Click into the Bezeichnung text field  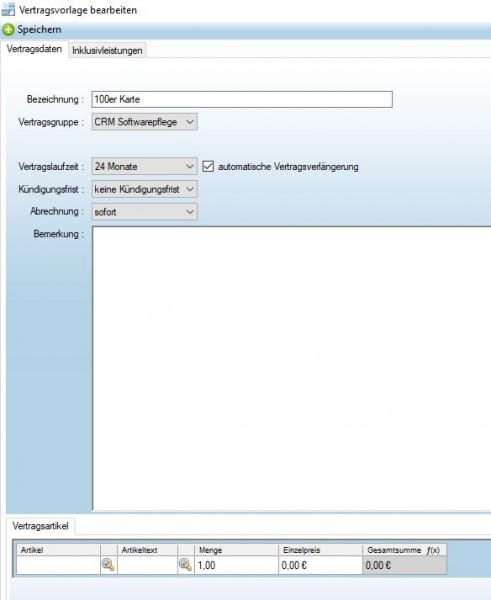(x=242, y=99)
